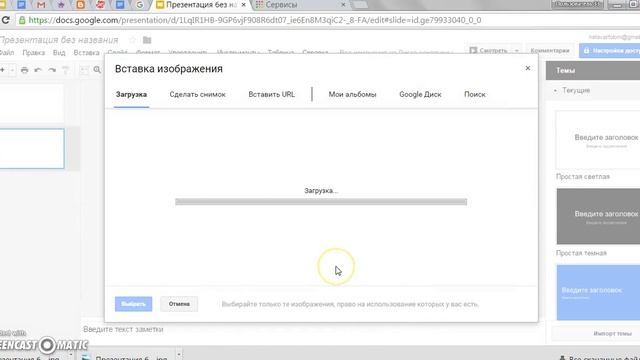Switch to the Blogger browser tab
Viewport: 640px width, 360px height.
pyautogui.click(x=80, y=5)
